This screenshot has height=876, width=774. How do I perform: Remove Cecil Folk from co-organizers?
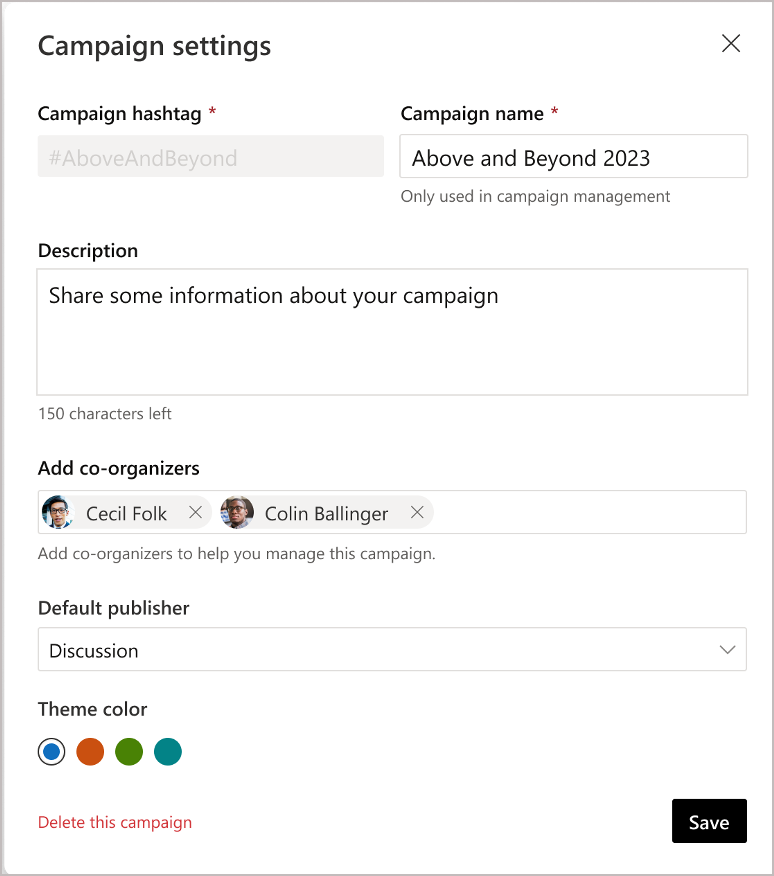[196, 512]
